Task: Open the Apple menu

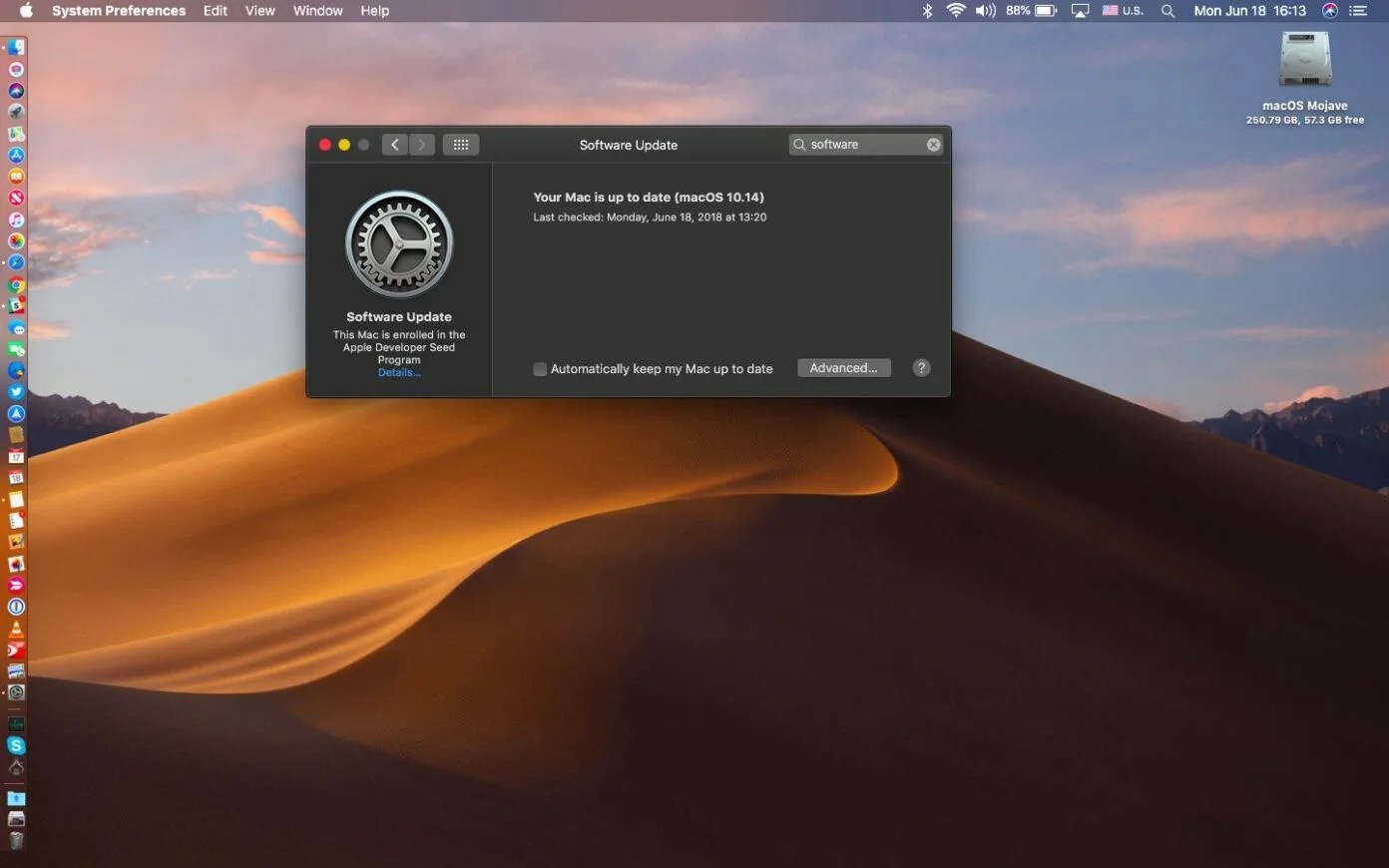Action: tap(26, 11)
